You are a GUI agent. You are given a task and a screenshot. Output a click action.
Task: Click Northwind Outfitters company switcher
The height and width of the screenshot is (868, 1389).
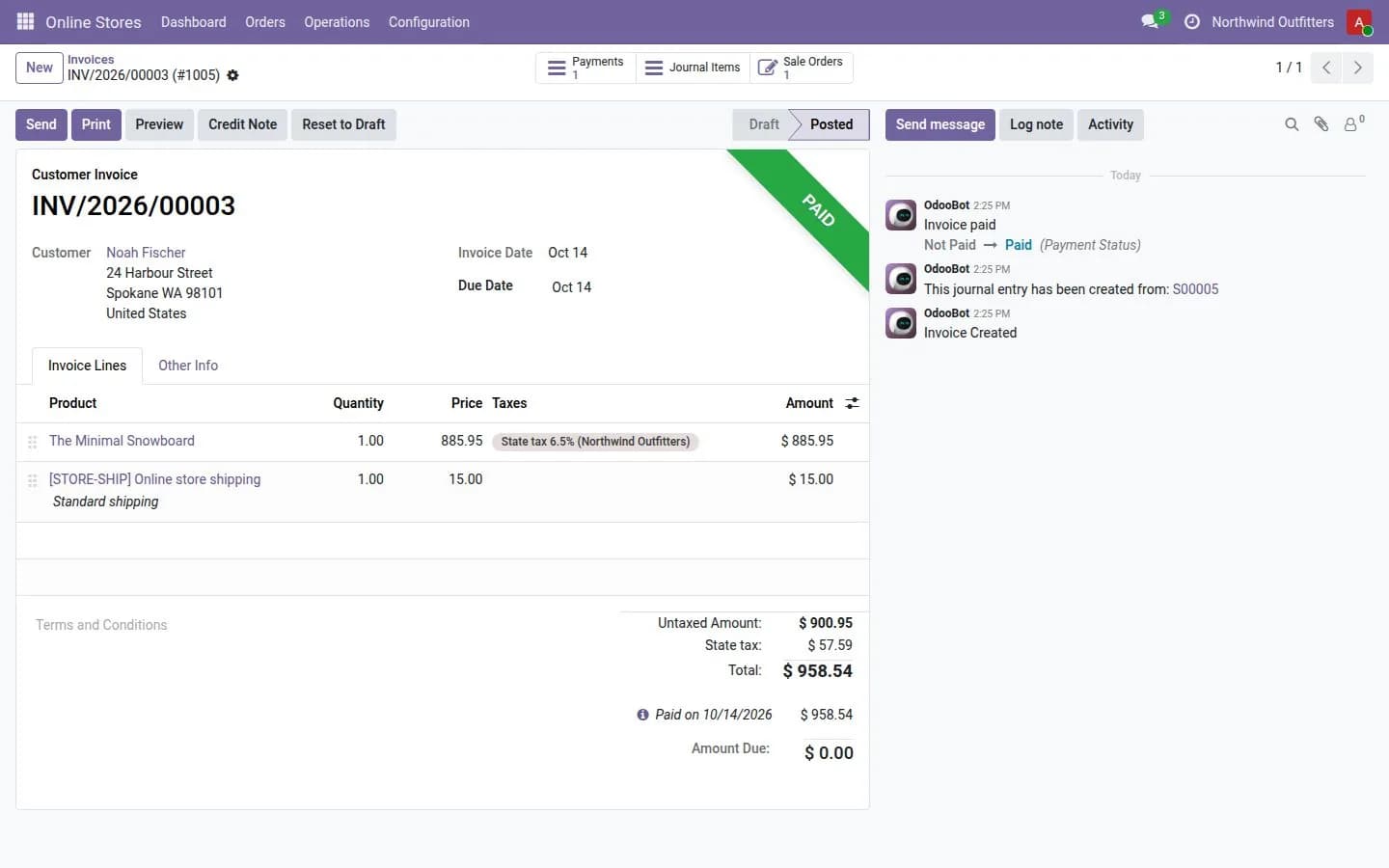(x=1272, y=22)
